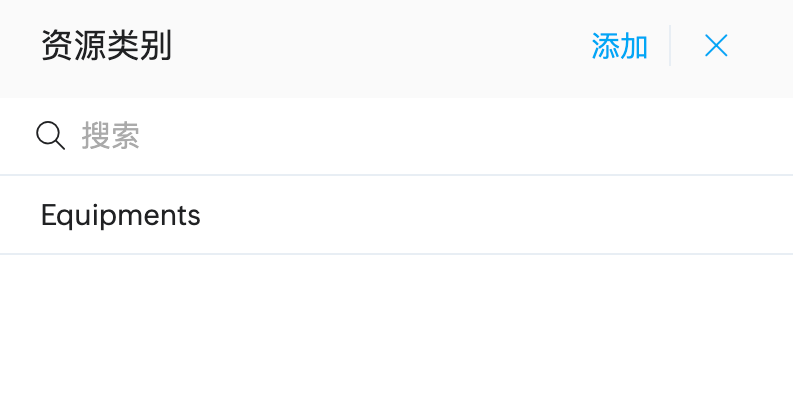The width and height of the screenshot is (793, 405).
Task: Click the Equipments row text
Action: pyautogui.click(x=121, y=215)
